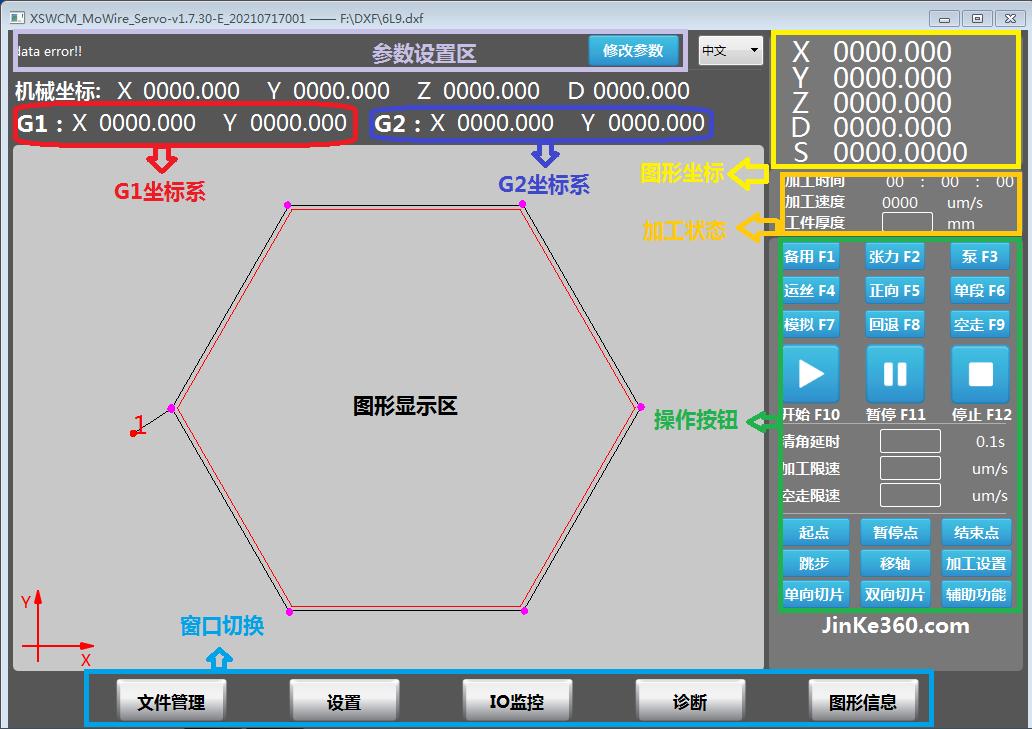Image resolution: width=1032 pixels, height=729 pixels.
Task: Switch to the 设置 window
Action: [x=344, y=701]
